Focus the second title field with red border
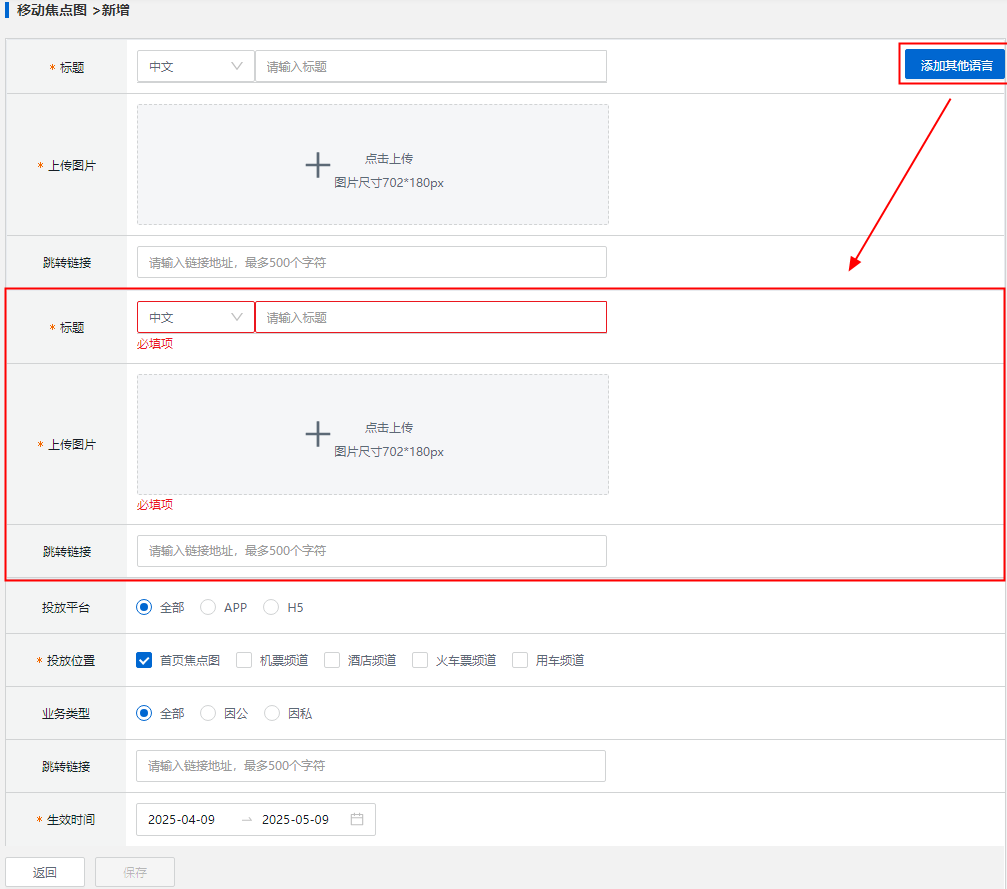This screenshot has width=1007, height=889. tap(430, 317)
